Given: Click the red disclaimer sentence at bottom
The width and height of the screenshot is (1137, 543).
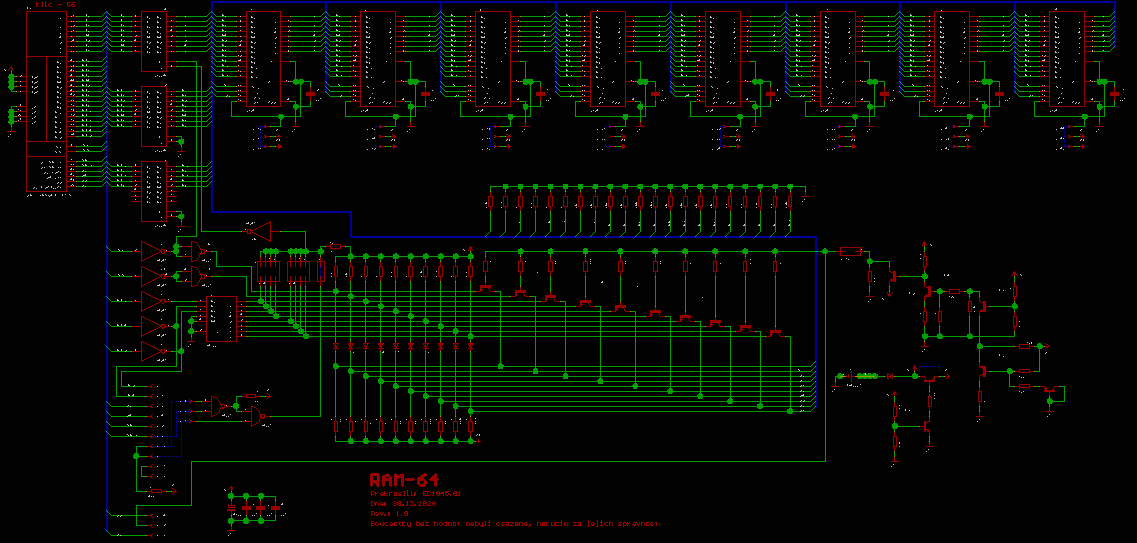Looking at the screenshot, I should pos(514,524).
